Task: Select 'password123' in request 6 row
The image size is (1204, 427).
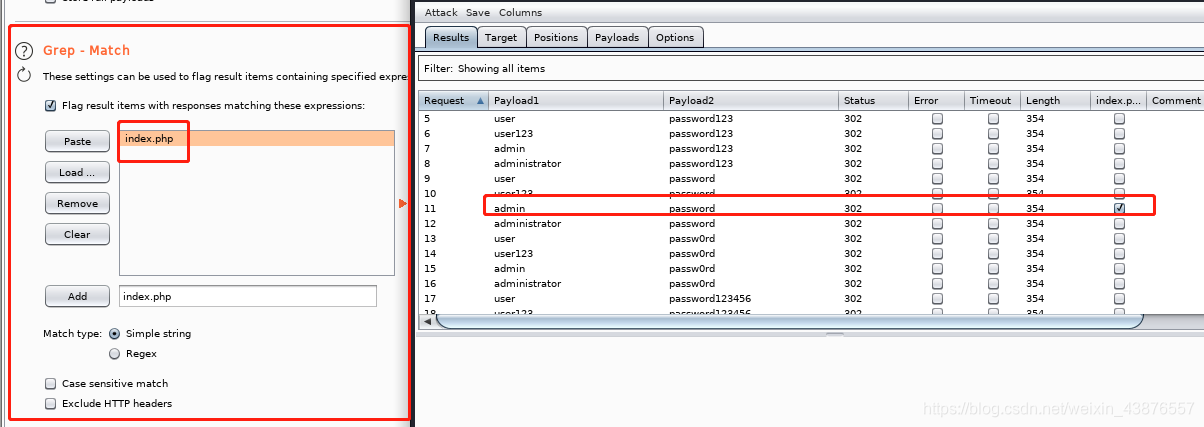Action: click(700, 133)
